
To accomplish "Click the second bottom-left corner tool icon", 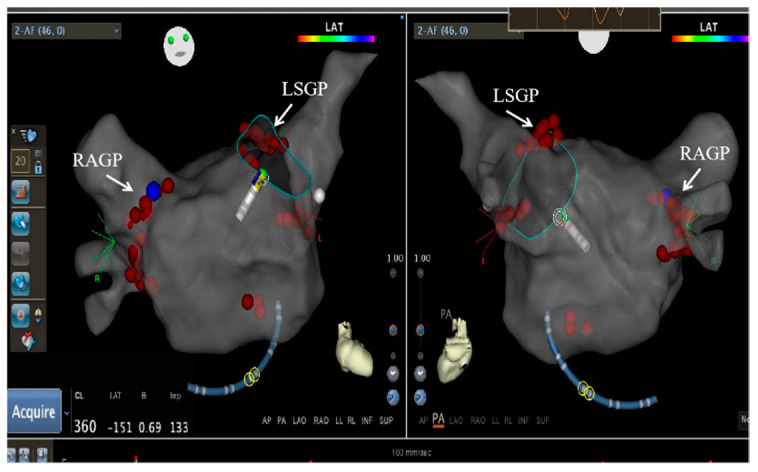I will tap(24, 455).
